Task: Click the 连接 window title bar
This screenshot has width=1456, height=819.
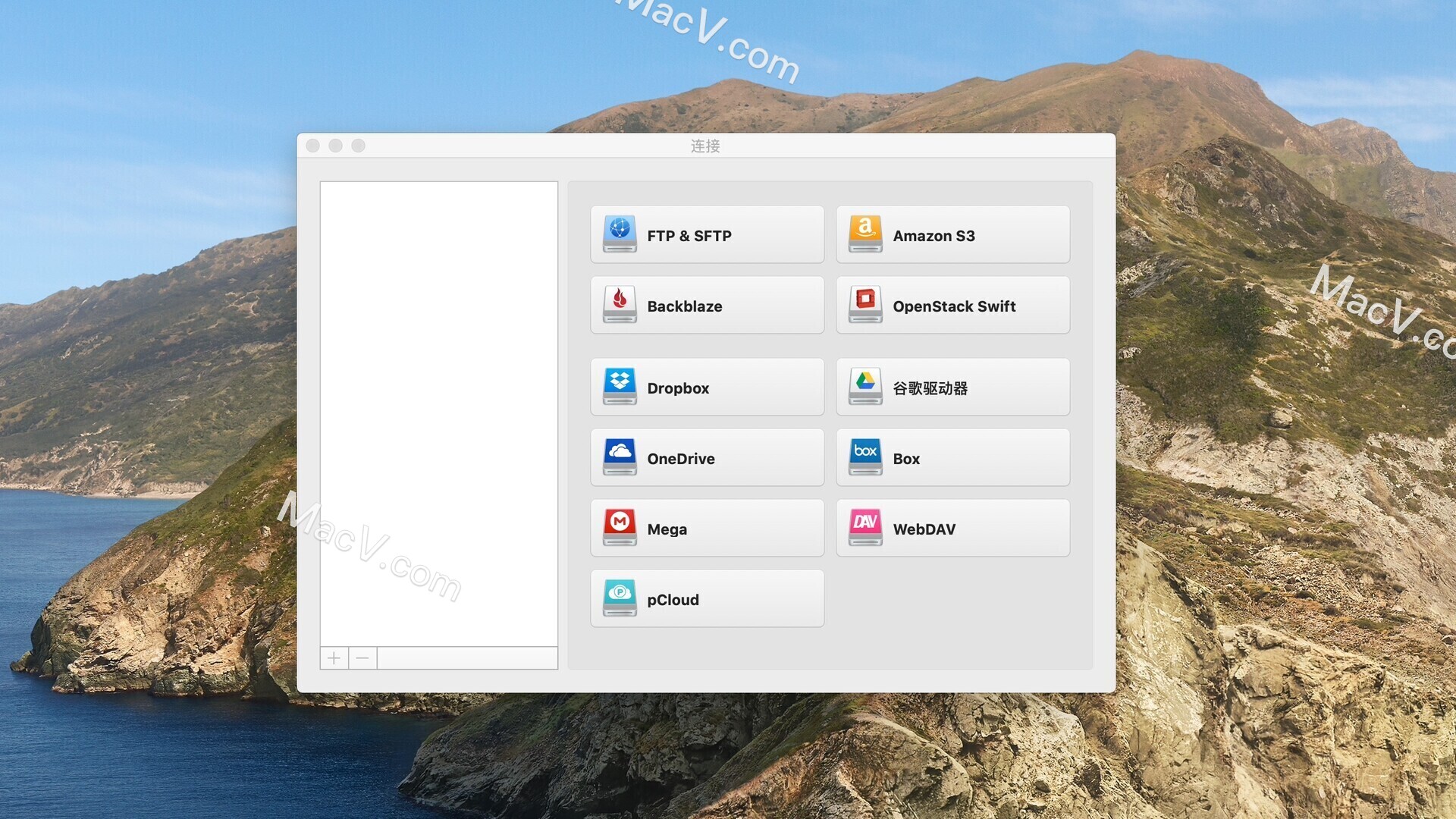Action: pyautogui.click(x=705, y=146)
